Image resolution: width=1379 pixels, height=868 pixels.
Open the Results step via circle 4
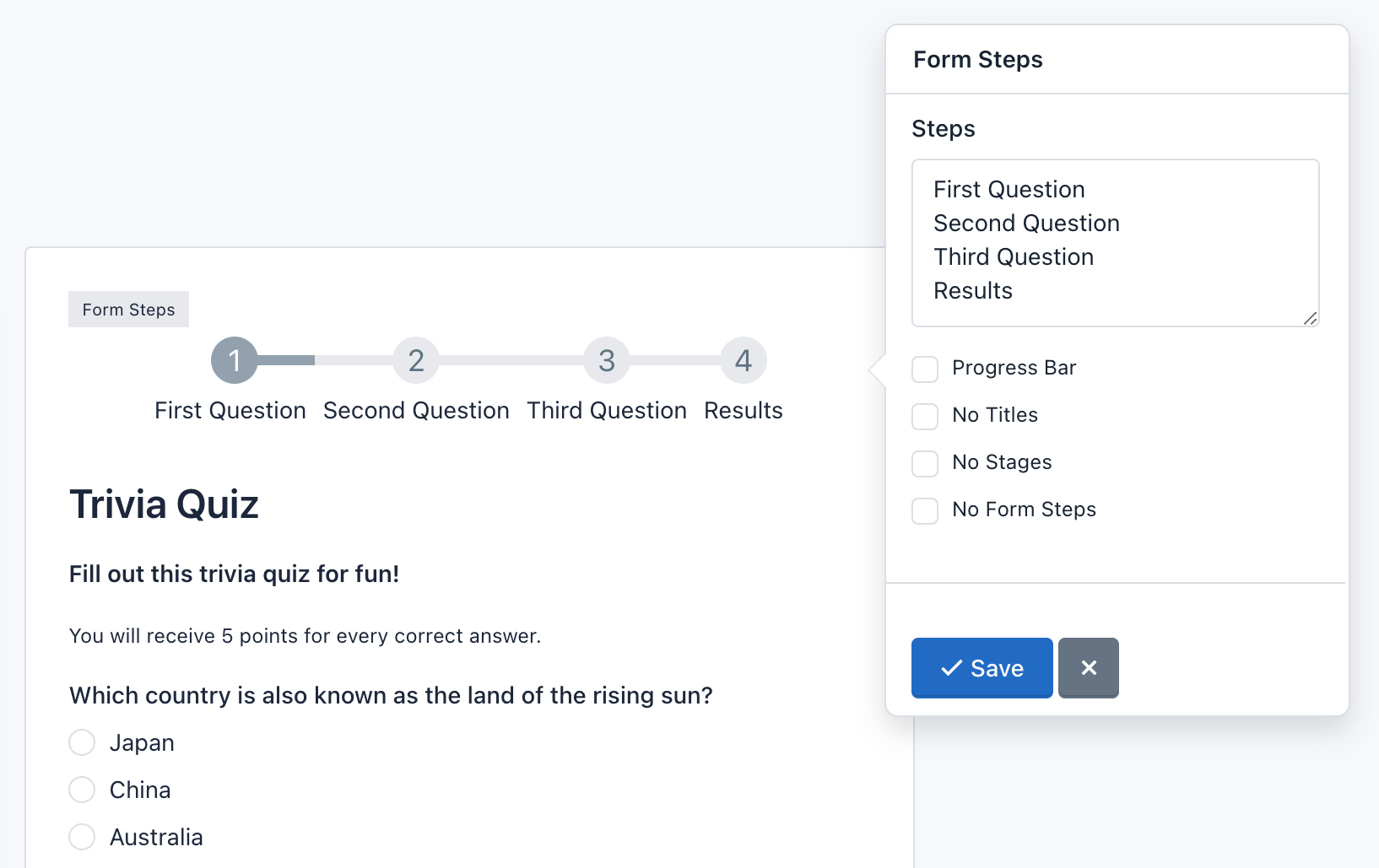[743, 360]
